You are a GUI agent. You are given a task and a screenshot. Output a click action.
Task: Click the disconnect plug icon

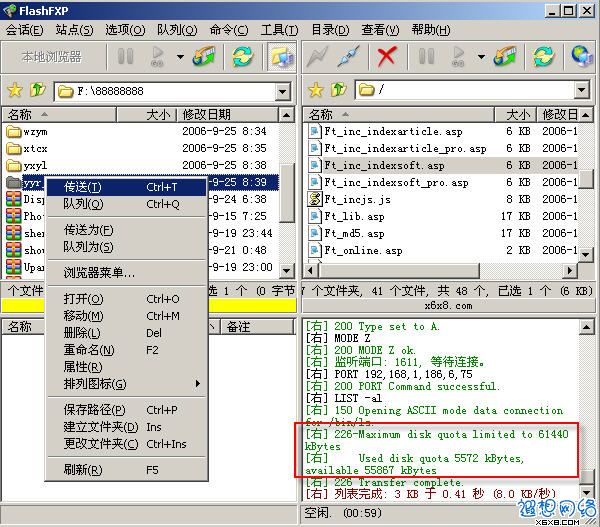tap(348, 57)
